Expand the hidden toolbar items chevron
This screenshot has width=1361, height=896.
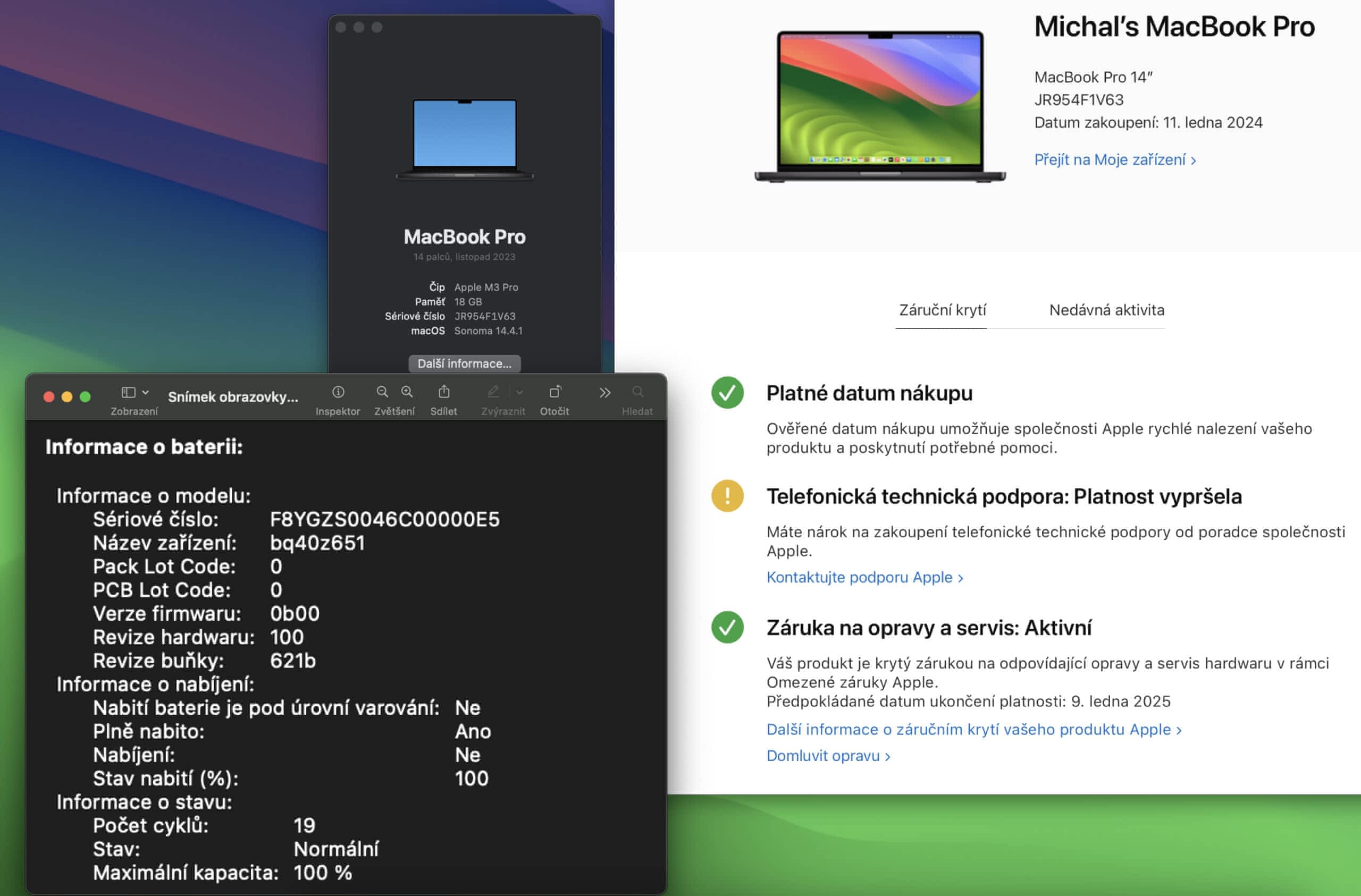(x=604, y=392)
